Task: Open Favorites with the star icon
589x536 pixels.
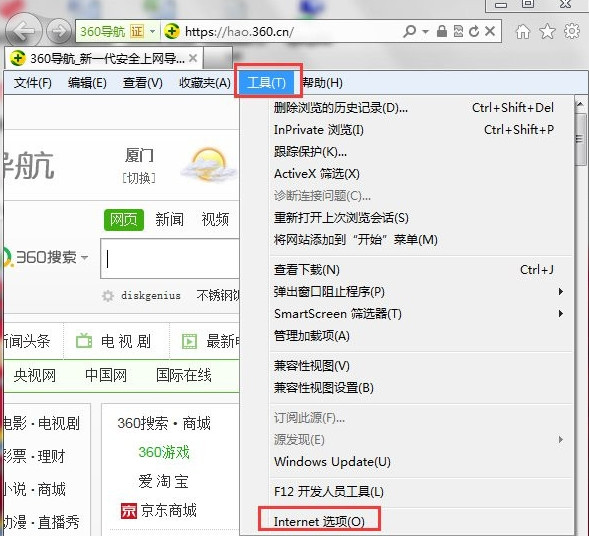Action: point(547,31)
